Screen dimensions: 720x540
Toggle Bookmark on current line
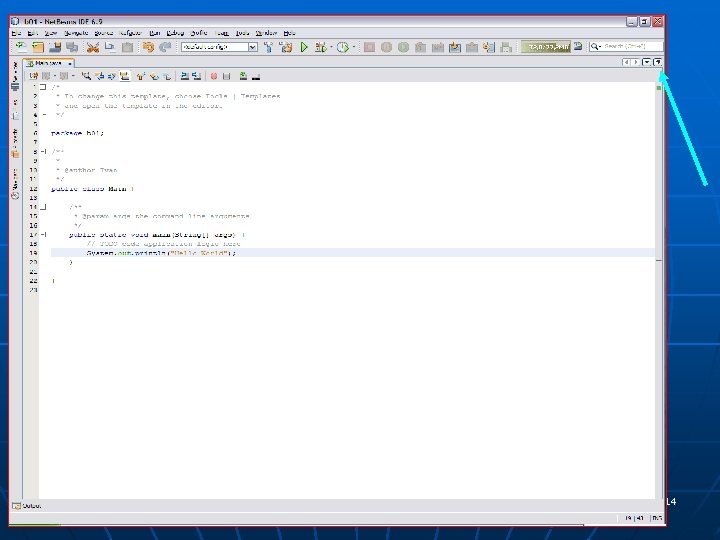(167, 76)
